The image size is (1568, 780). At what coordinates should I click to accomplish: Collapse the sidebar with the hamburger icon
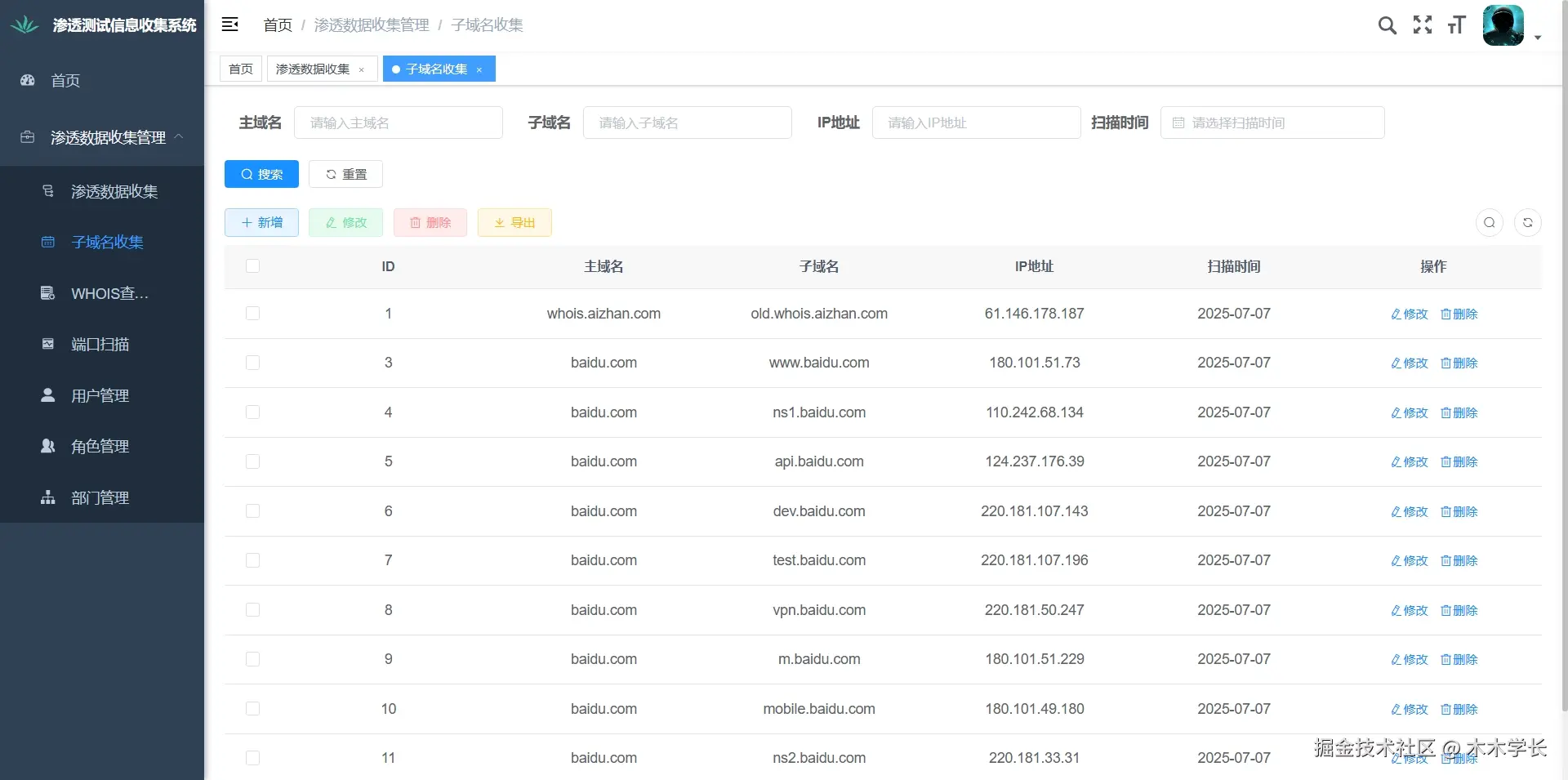click(x=230, y=24)
